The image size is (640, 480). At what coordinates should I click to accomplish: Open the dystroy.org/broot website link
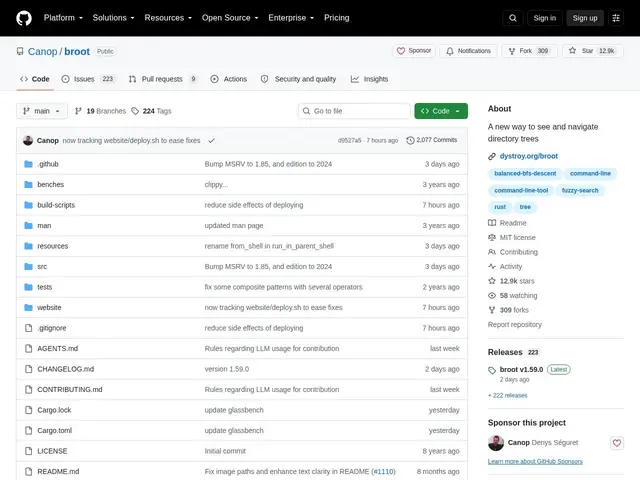[x=529, y=156]
